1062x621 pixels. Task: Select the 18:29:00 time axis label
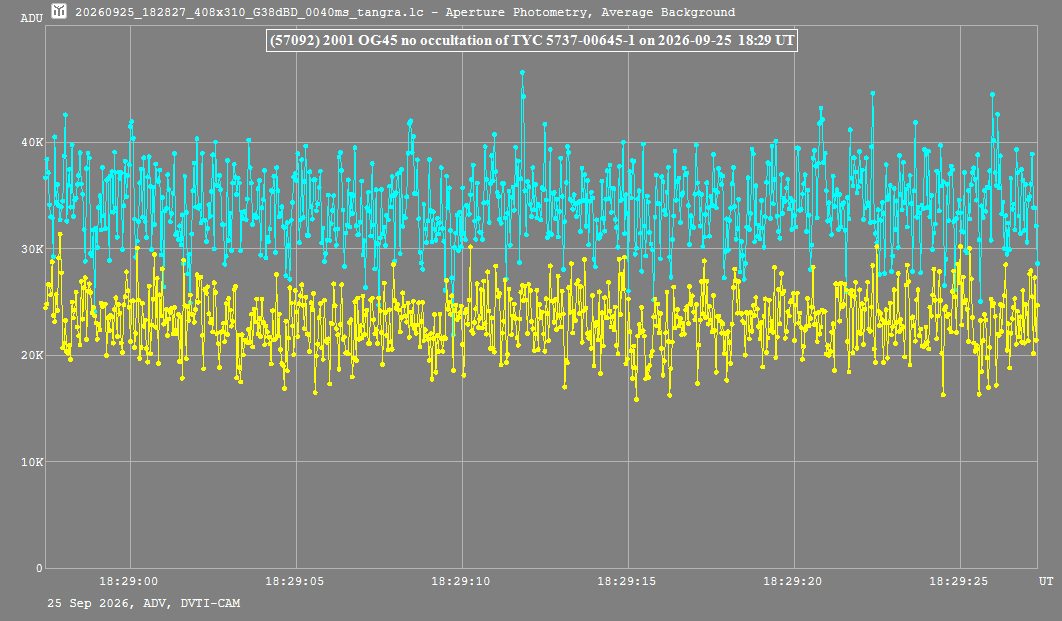(x=129, y=581)
